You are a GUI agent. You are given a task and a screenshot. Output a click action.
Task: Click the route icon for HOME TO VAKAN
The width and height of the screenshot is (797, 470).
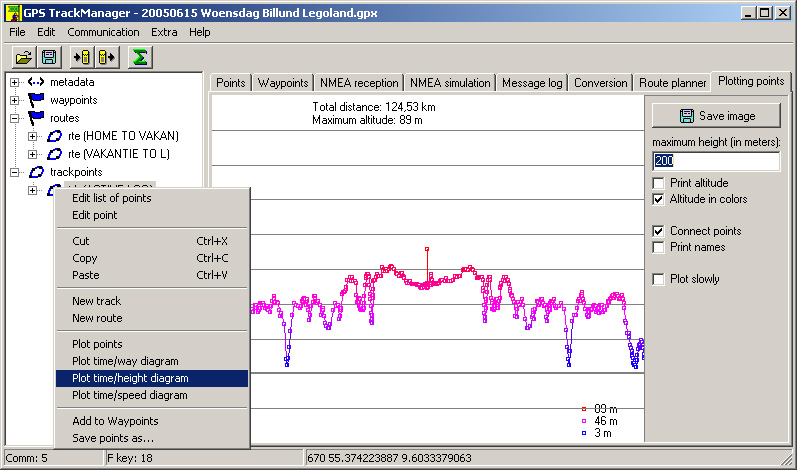(x=55, y=136)
